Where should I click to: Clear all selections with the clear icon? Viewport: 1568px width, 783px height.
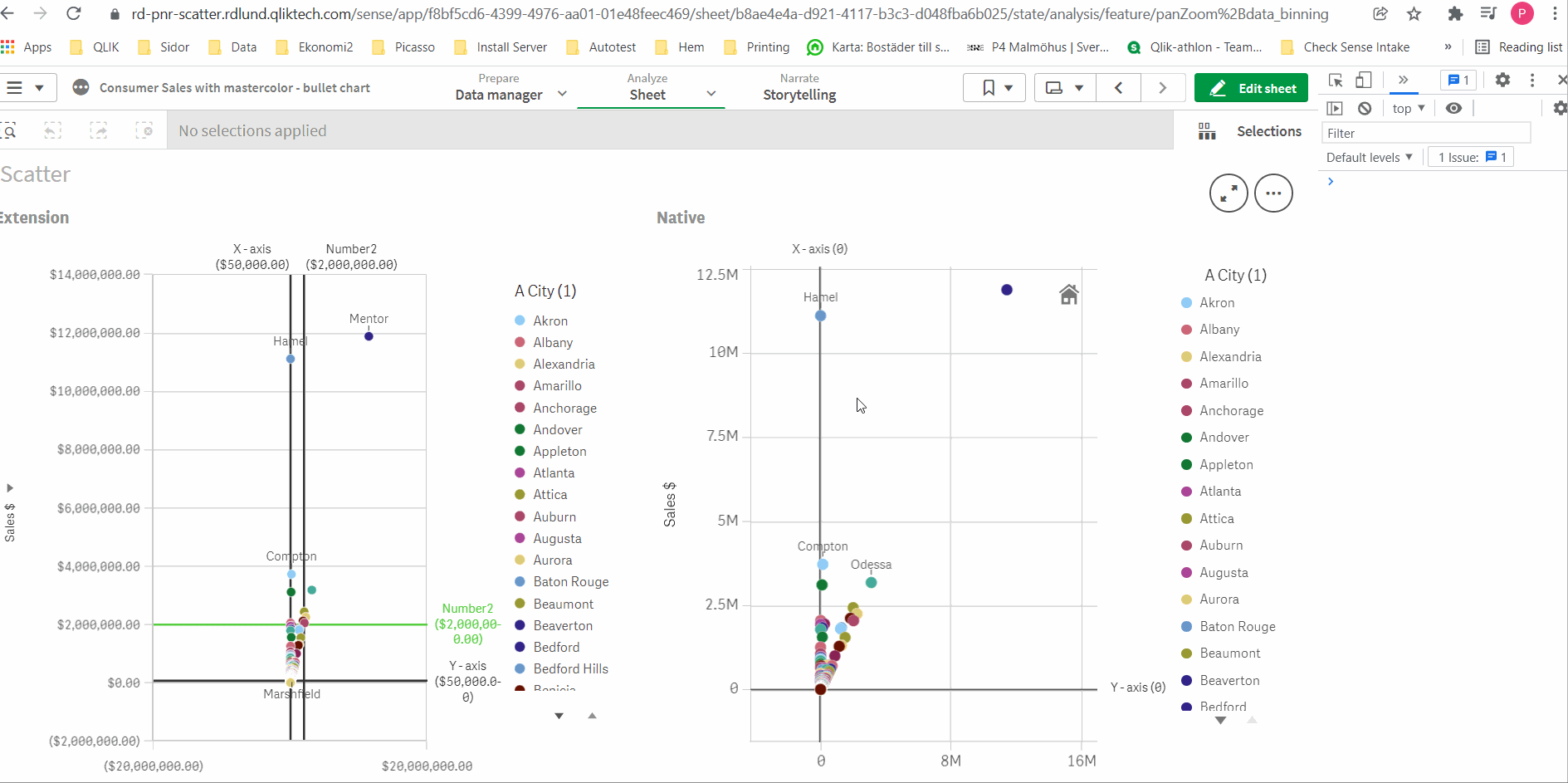click(145, 130)
